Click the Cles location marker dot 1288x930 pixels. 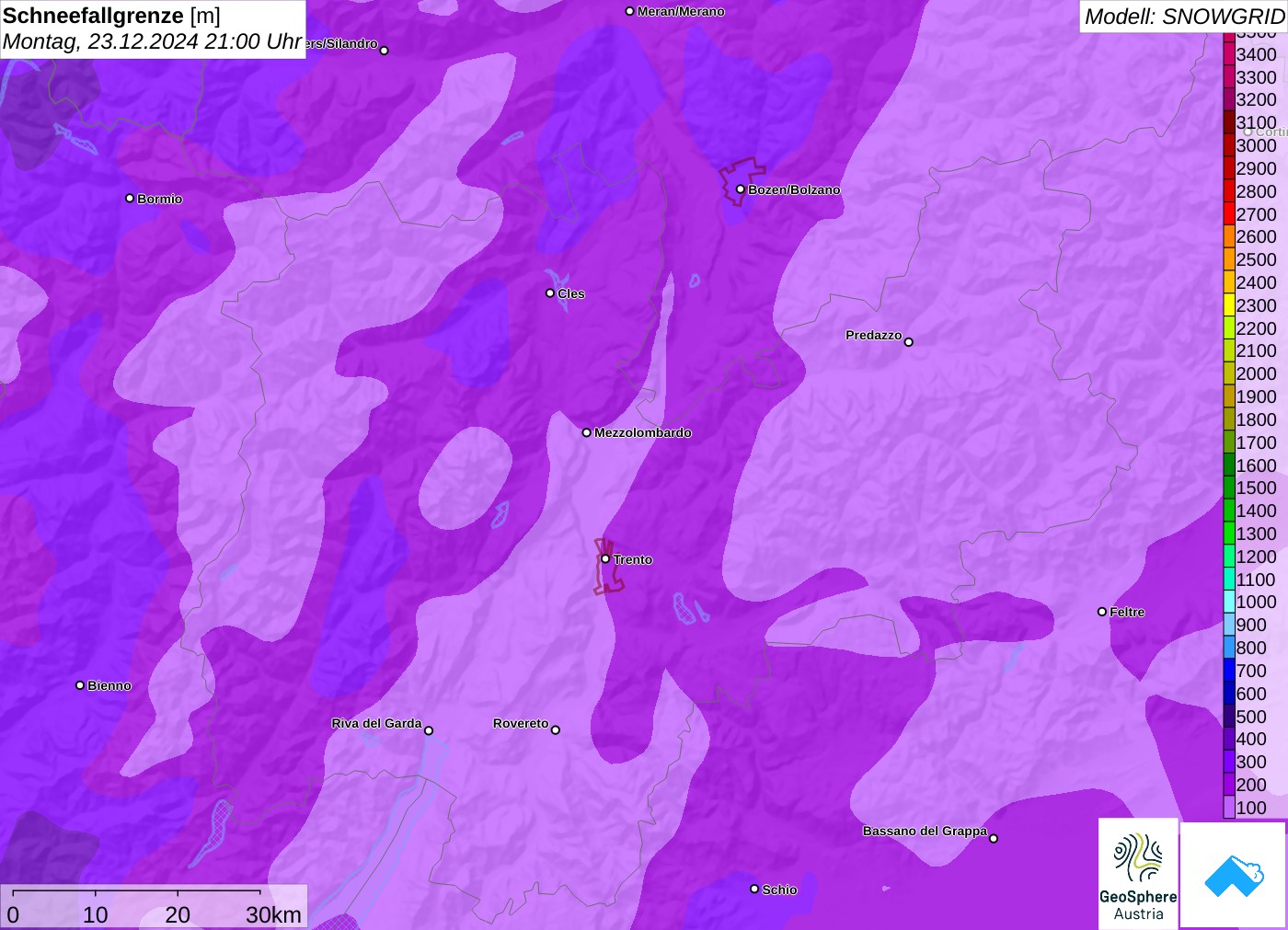pyautogui.click(x=550, y=293)
